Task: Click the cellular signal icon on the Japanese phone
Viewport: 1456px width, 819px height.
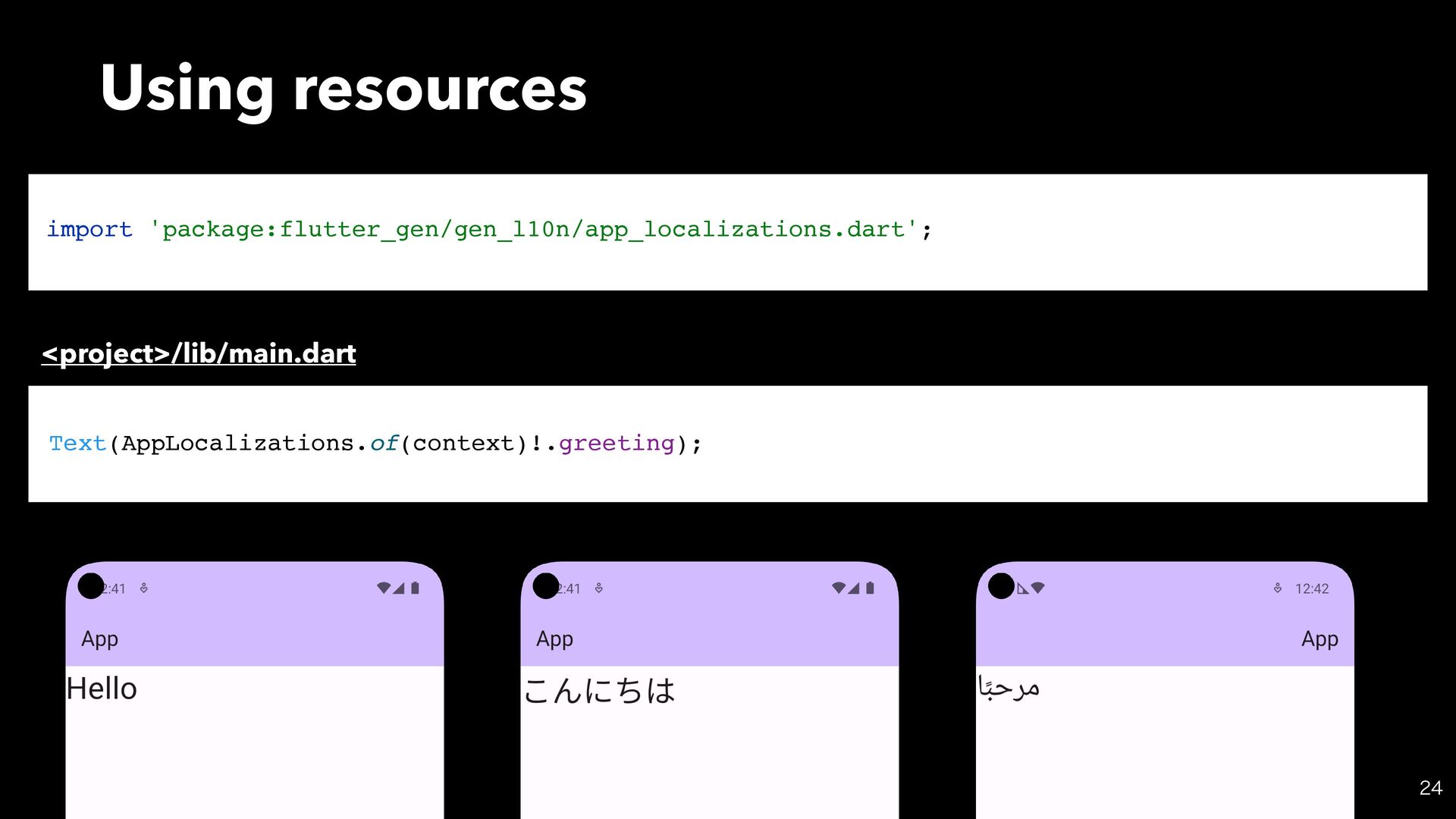Action: click(854, 588)
